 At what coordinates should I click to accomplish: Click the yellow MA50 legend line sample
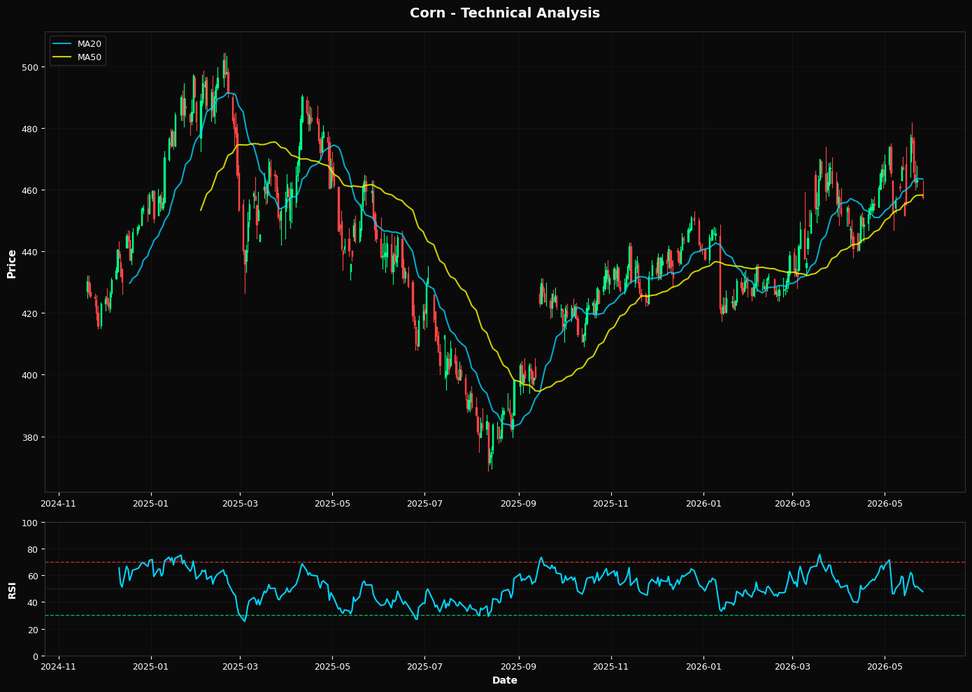point(63,57)
